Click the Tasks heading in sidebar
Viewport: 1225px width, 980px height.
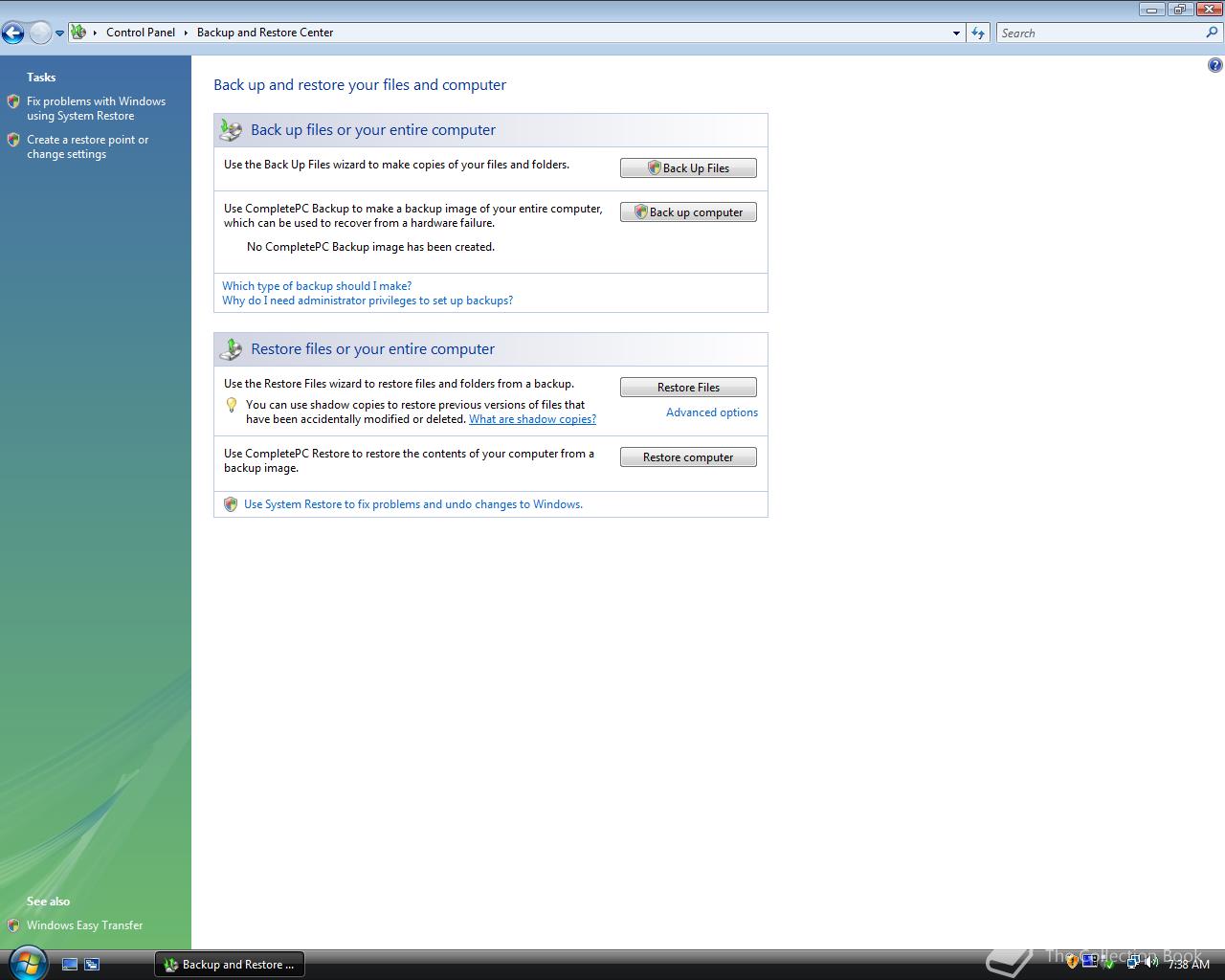pos(41,78)
